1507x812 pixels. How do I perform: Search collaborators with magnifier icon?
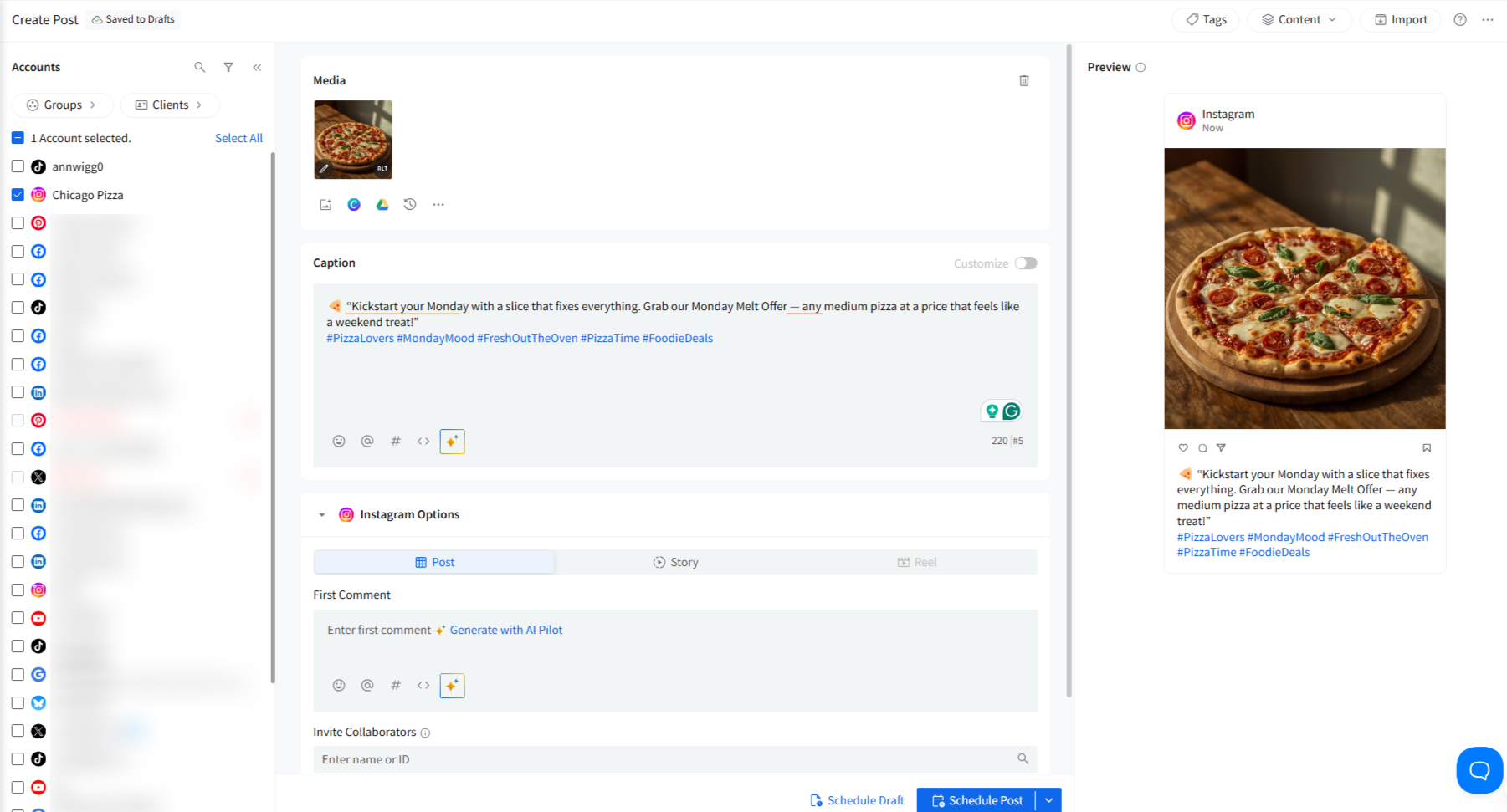[x=1023, y=758]
